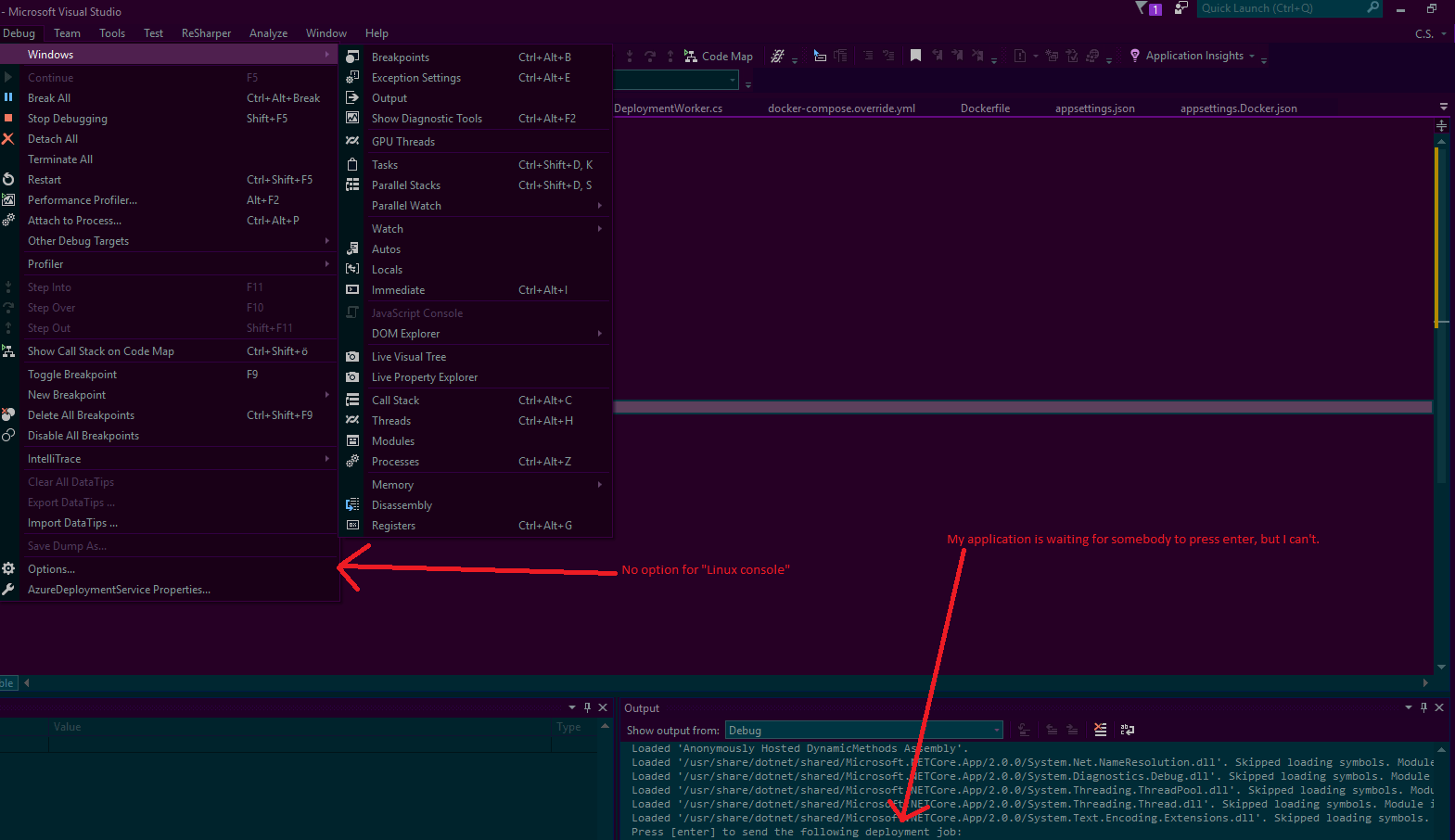This screenshot has width=1455, height=840.
Task: Open the ReSharper menu
Action: (x=206, y=33)
